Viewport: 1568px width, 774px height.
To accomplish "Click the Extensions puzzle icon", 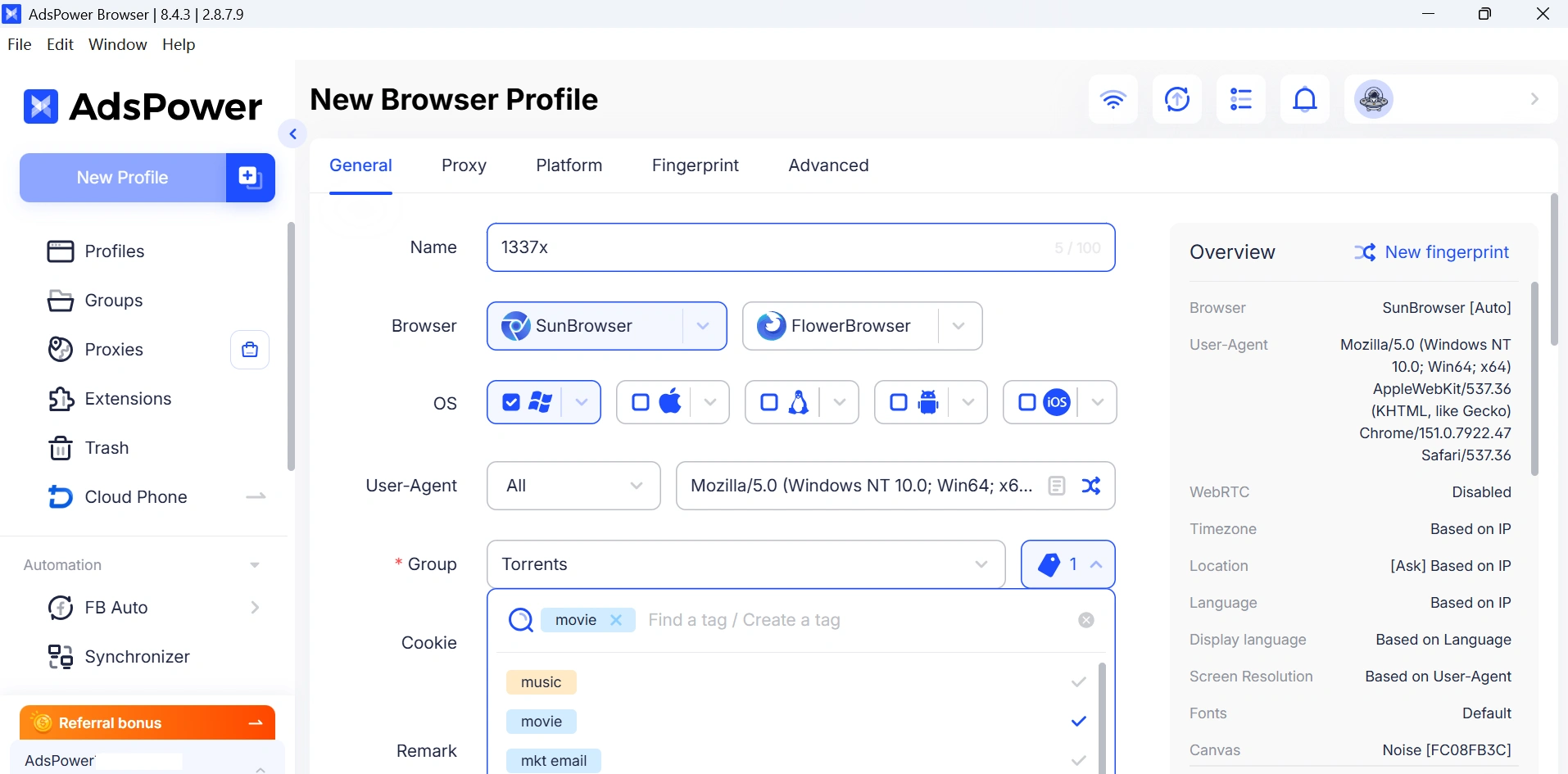I will click(61, 399).
